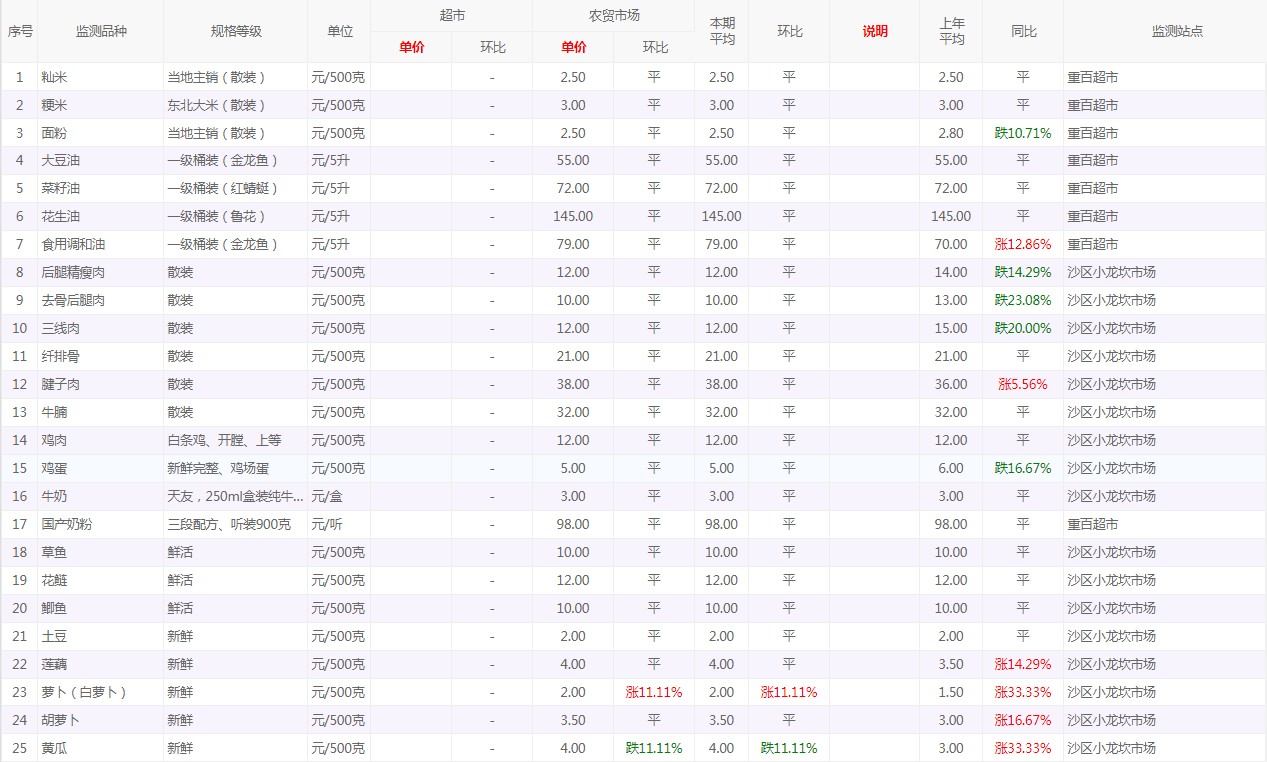This screenshot has width=1267, height=762.
Task: Click the 元/听 unit cell
Action: click(326, 524)
